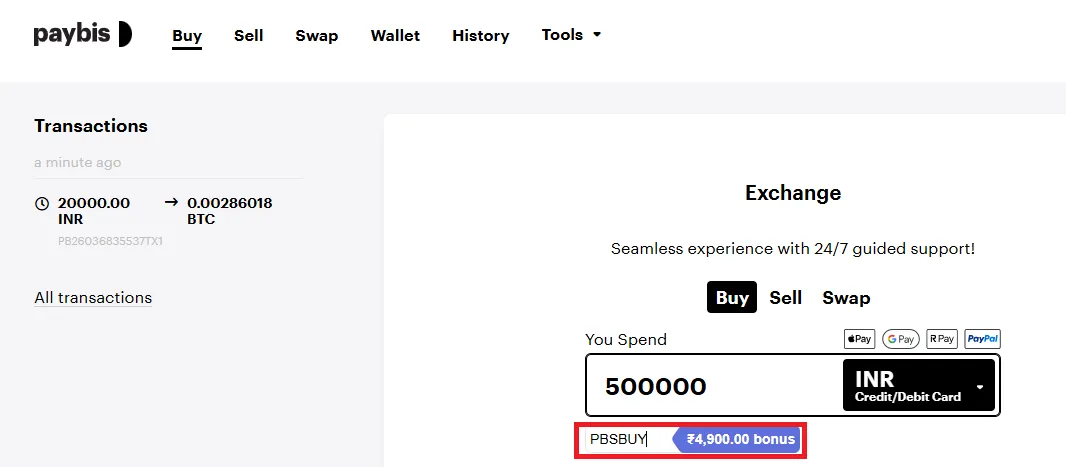
Task: Select the Buy toggle in the Exchange panel
Action: (x=732, y=297)
